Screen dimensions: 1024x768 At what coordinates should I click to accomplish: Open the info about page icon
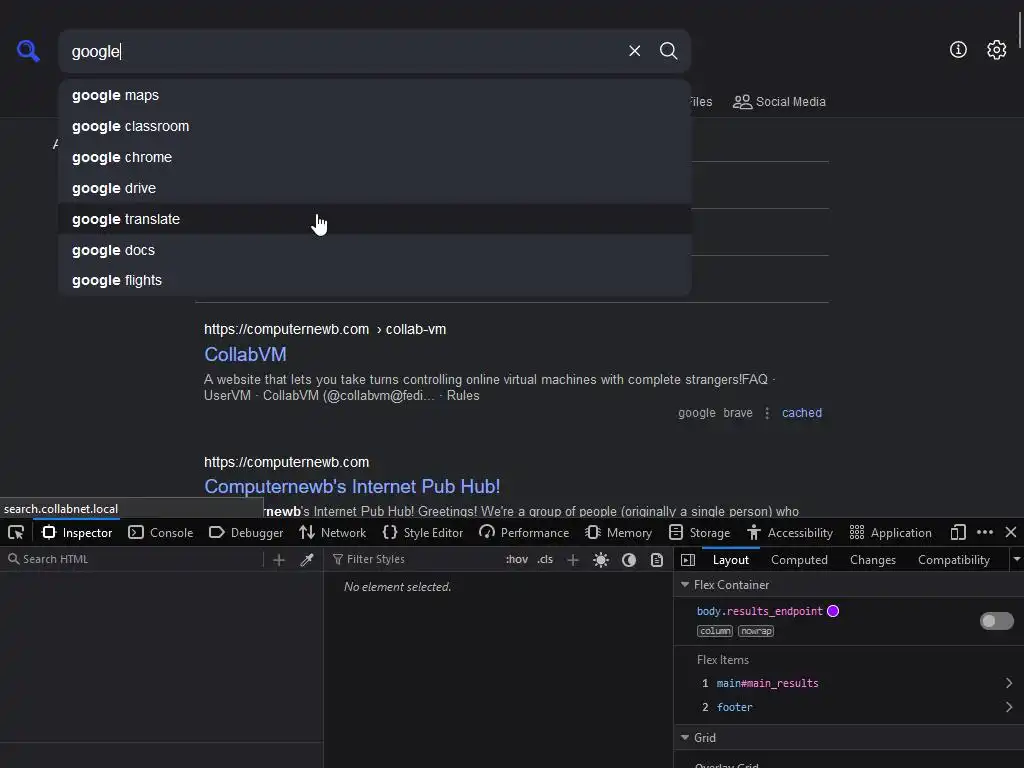click(958, 50)
